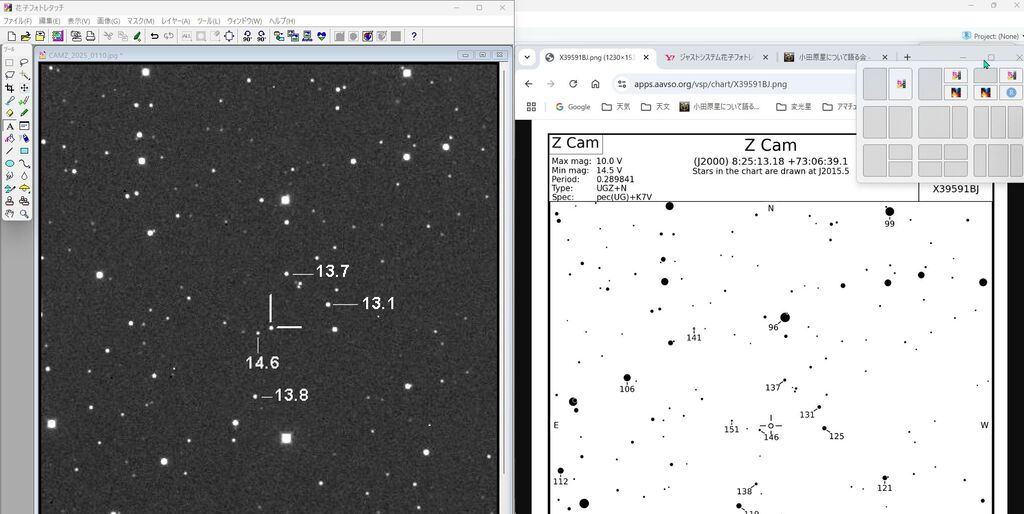Select the polygon selection tool
Screen dimensions: 1024x514
click(10, 75)
